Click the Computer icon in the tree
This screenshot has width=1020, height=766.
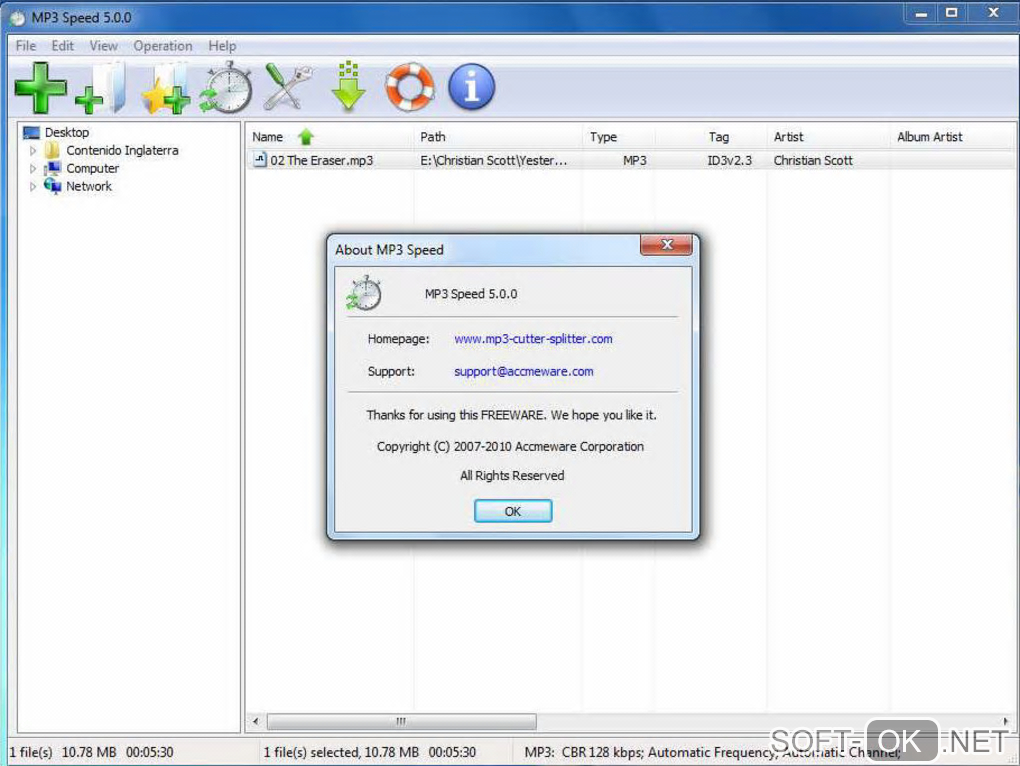[x=52, y=168]
